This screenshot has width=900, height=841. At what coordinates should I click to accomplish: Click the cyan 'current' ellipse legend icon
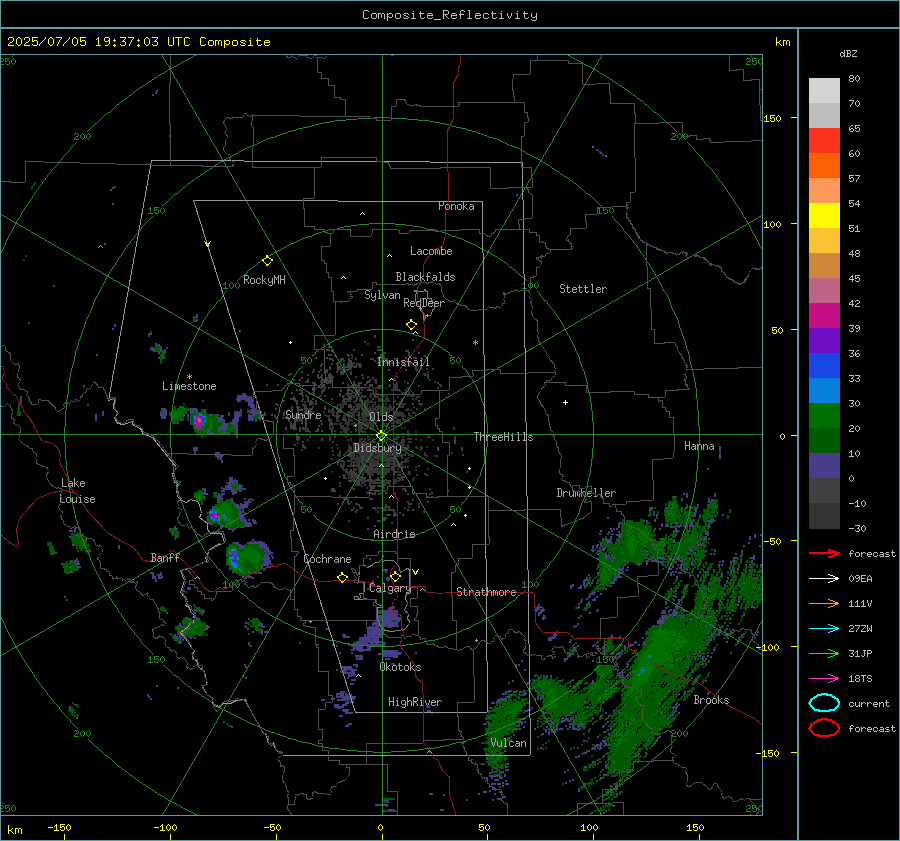tap(824, 703)
